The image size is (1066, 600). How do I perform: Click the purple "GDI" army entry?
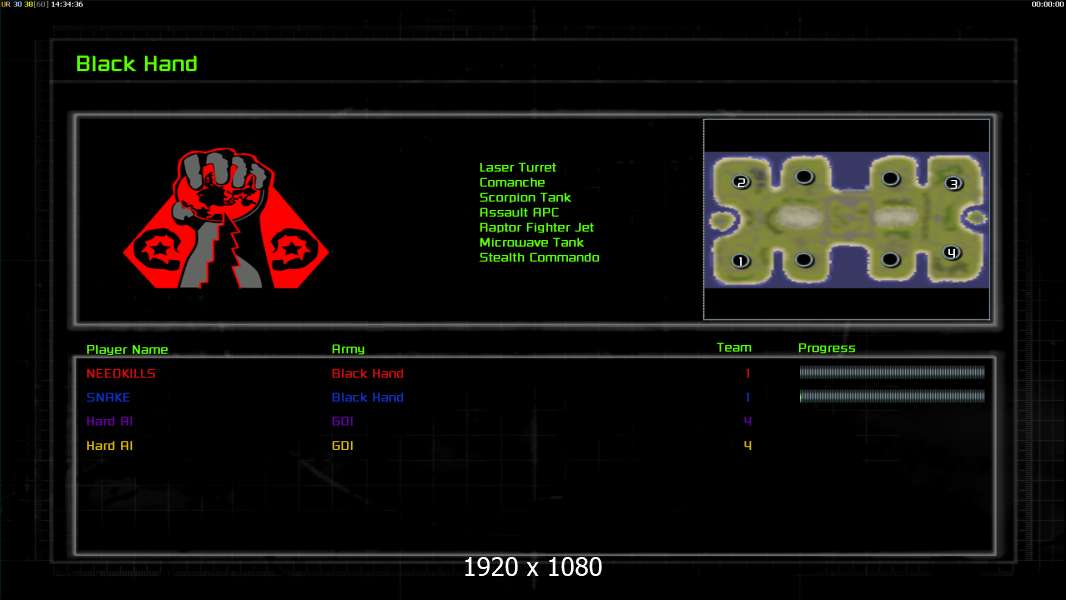(342, 421)
